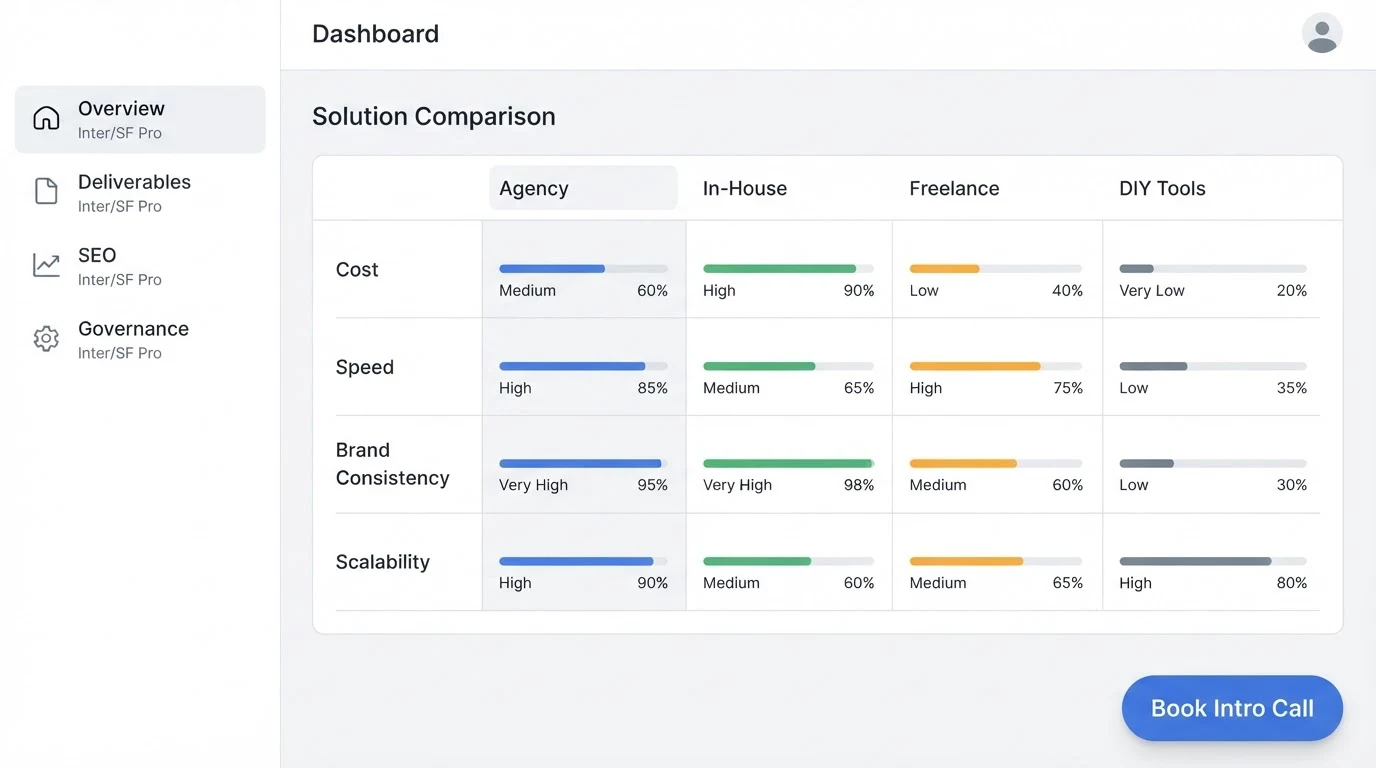Click the Governance gear icon

(46, 339)
